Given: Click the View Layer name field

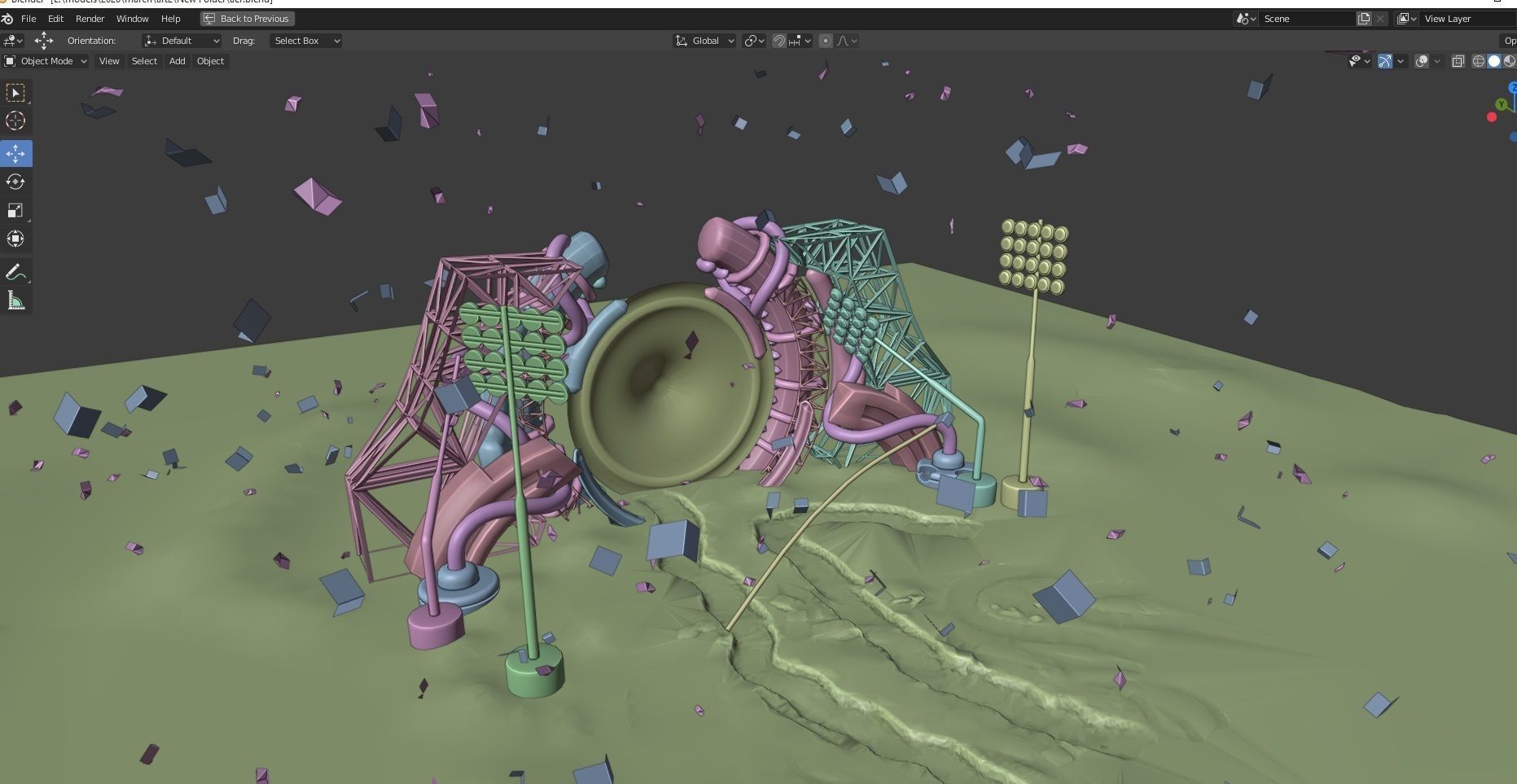Looking at the screenshot, I should pyautogui.click(x=1468, y=19).
